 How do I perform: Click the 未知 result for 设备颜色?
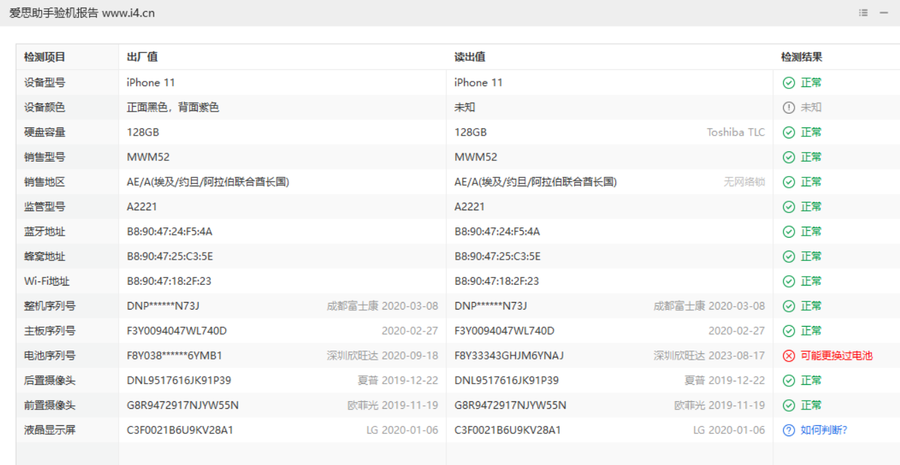click(811, 107)
